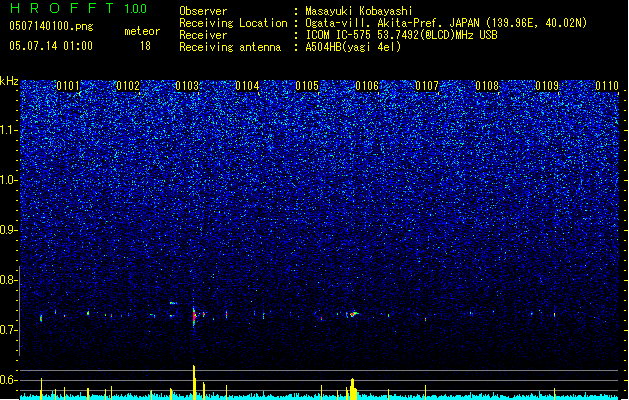The image size is (629, 400).
Task: Click the 0108 time marker
Action: point(487,86)
